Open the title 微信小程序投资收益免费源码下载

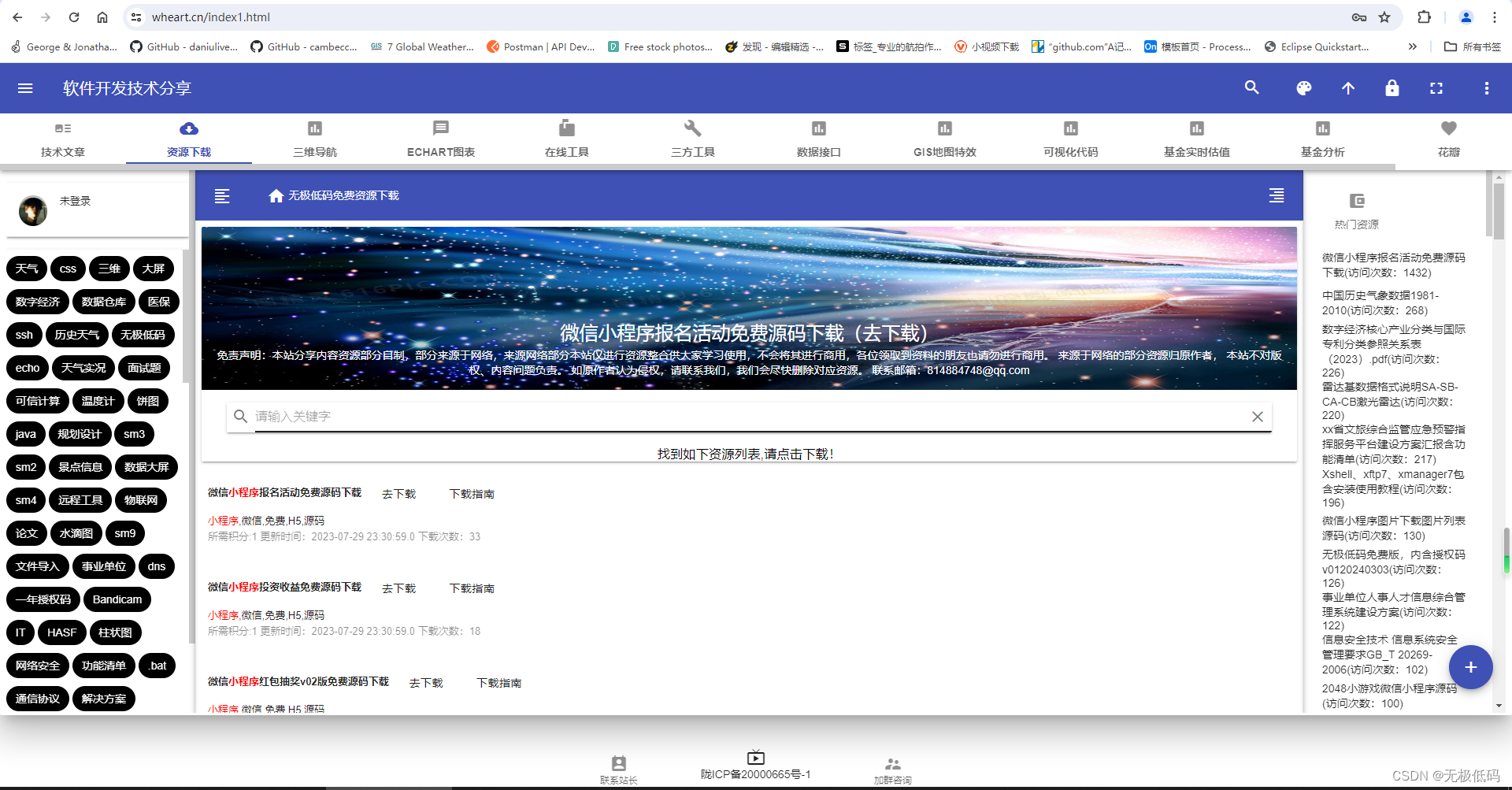[284, 587]
